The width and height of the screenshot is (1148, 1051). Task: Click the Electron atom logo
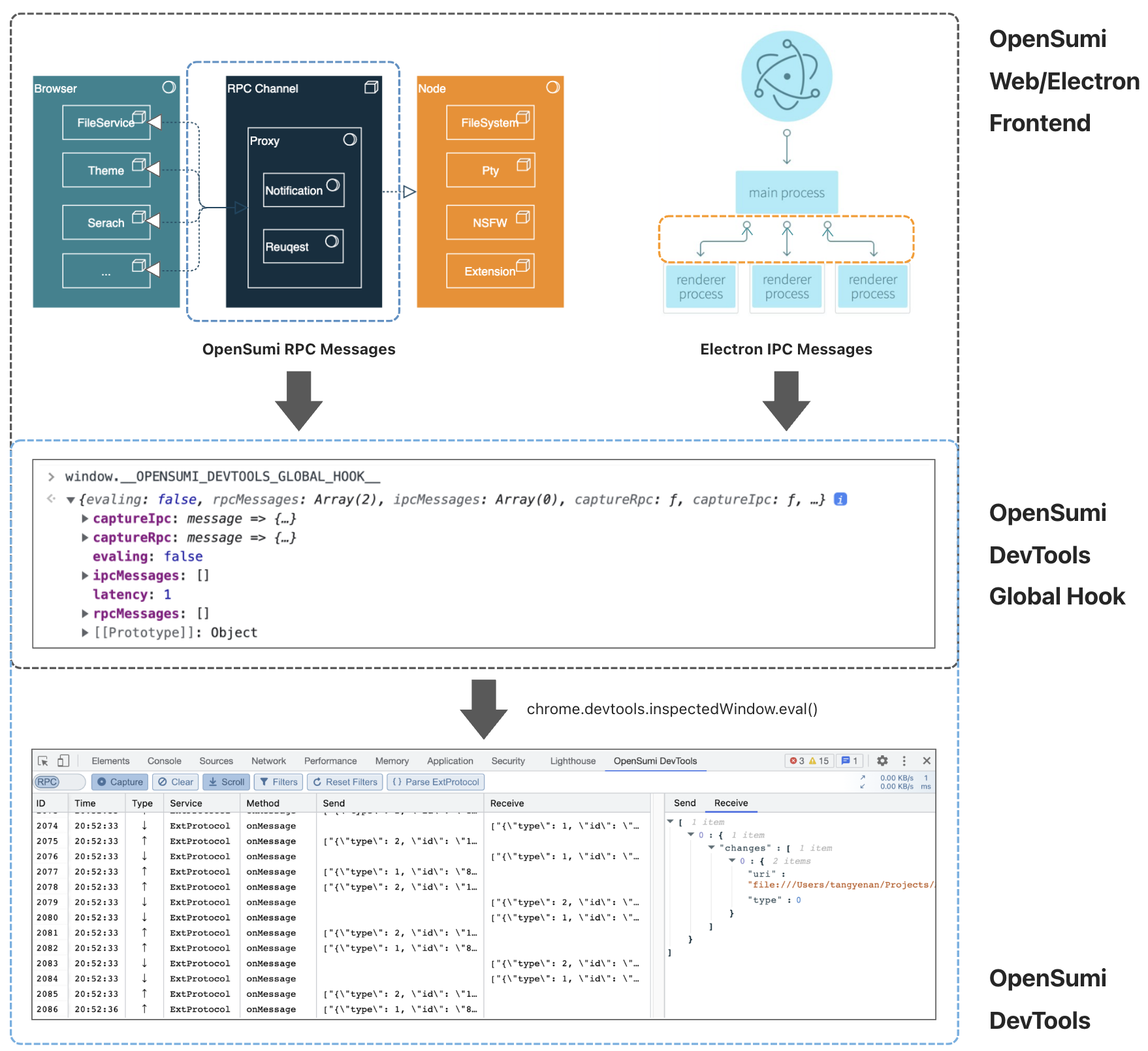pos(787,76)
